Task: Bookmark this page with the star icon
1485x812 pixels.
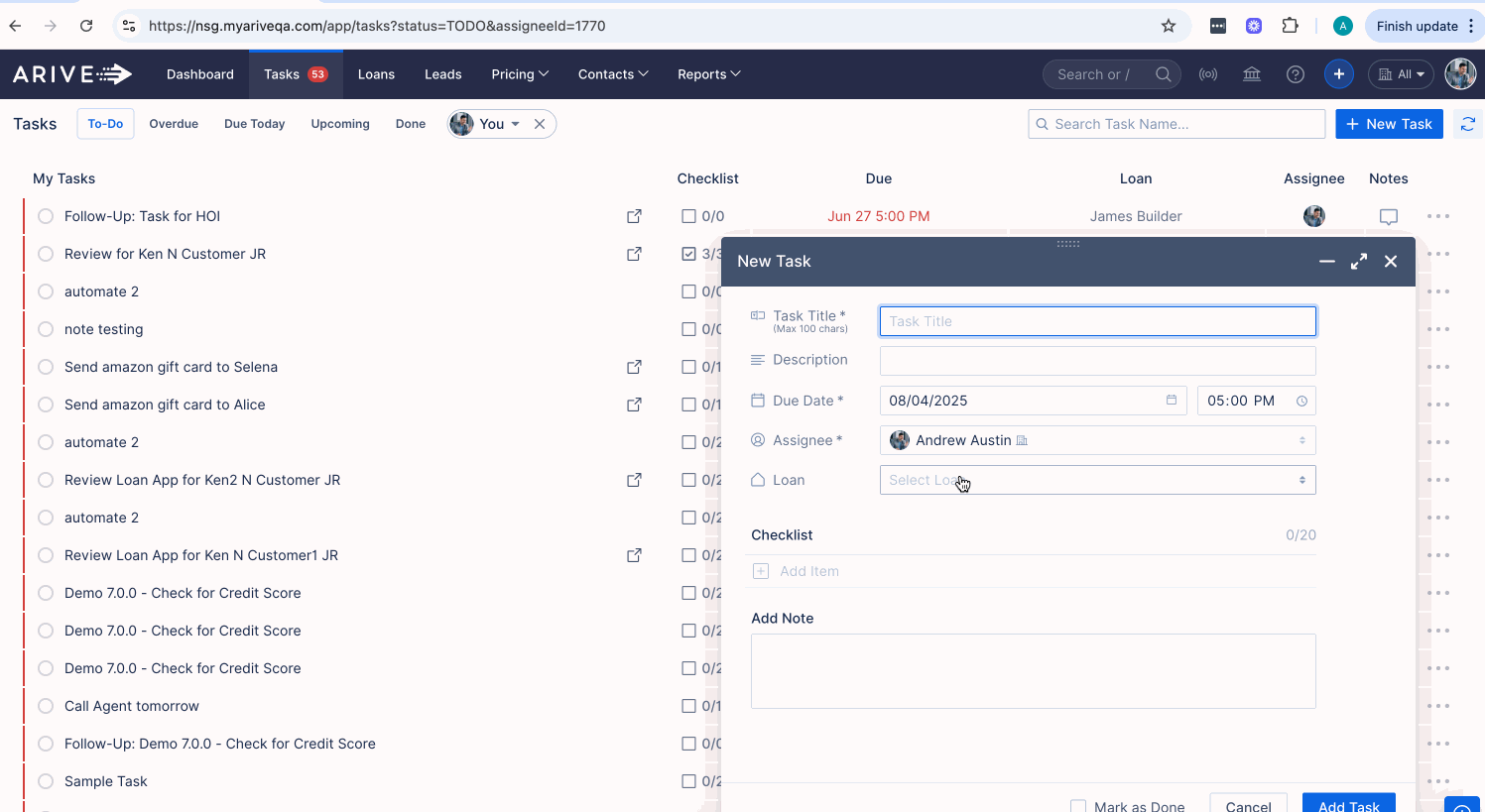Action: click(x=1169, y=26)
